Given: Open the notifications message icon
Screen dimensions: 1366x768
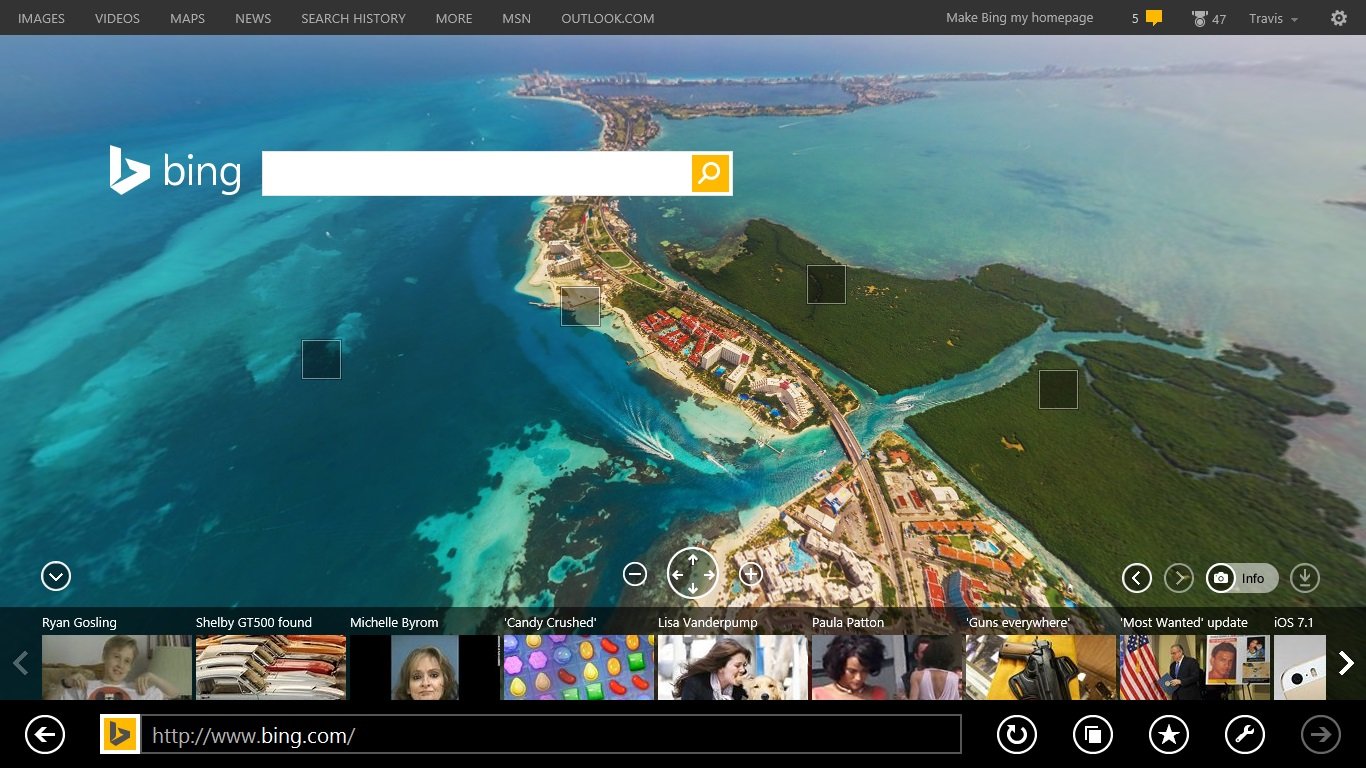Looking at the screenshot, I should click(1154, 18).
